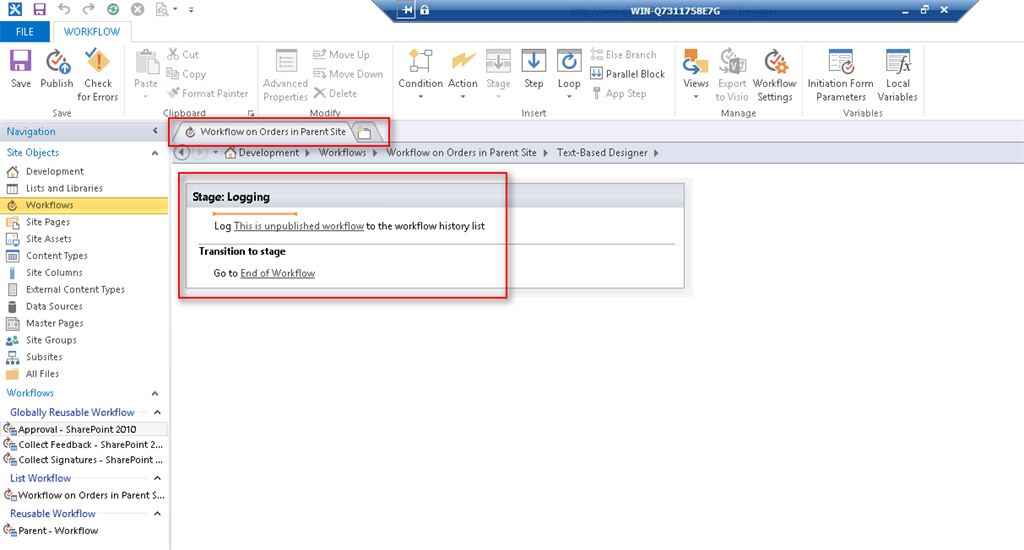Image resolution: width=1024 pixels, height=550 pixels.
Task: Click Export to Visio
Action: point(732,76)
